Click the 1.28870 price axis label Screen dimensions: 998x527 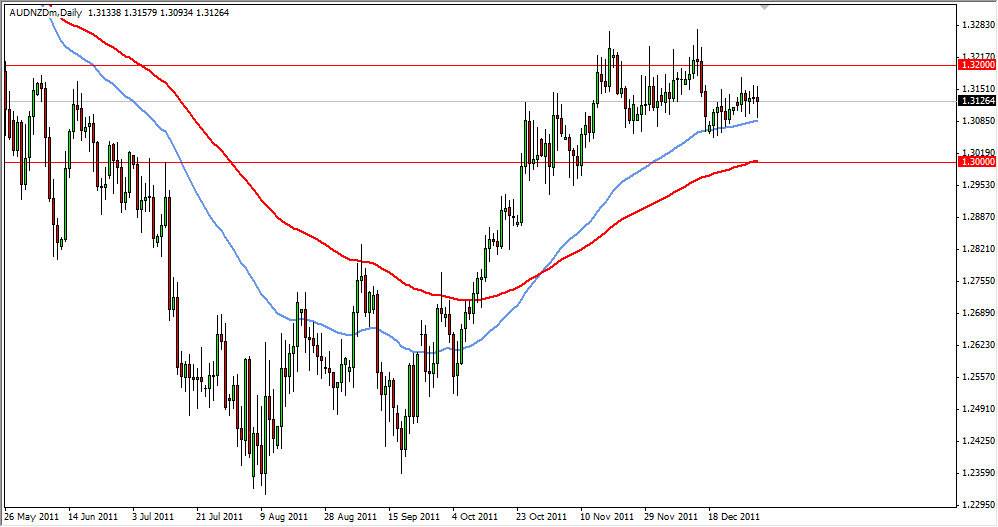[975, 216]
